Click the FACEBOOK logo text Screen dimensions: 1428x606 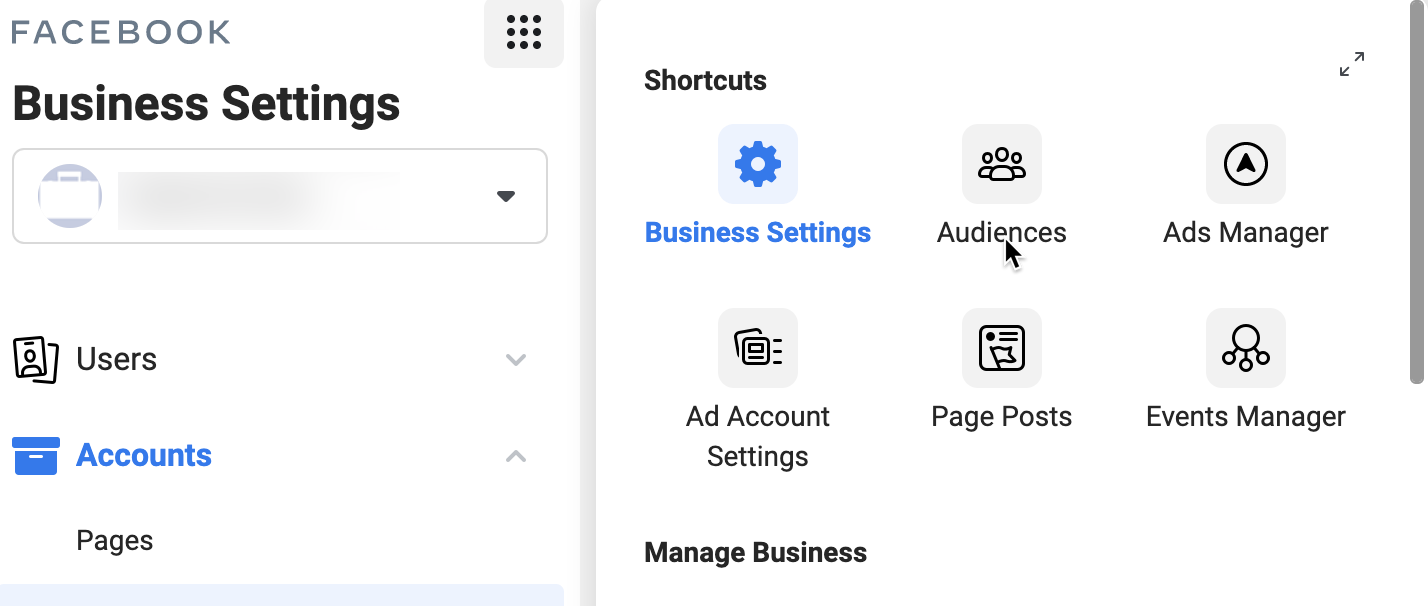[121, 33]
